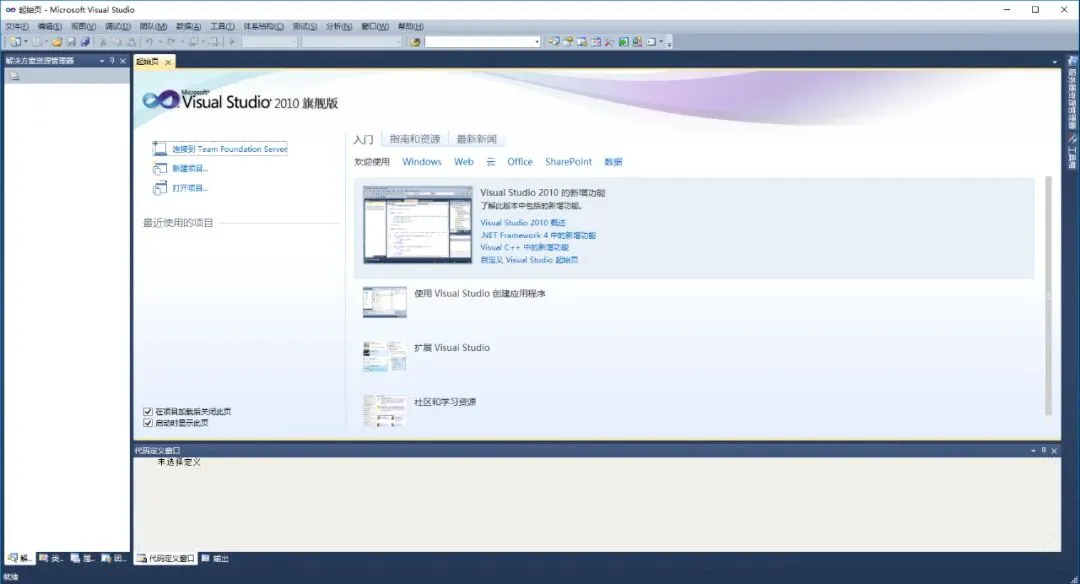1080x584 pixels.
Task: Open the Windows category link
Action: pyautogui.click(x=422, y=161)
